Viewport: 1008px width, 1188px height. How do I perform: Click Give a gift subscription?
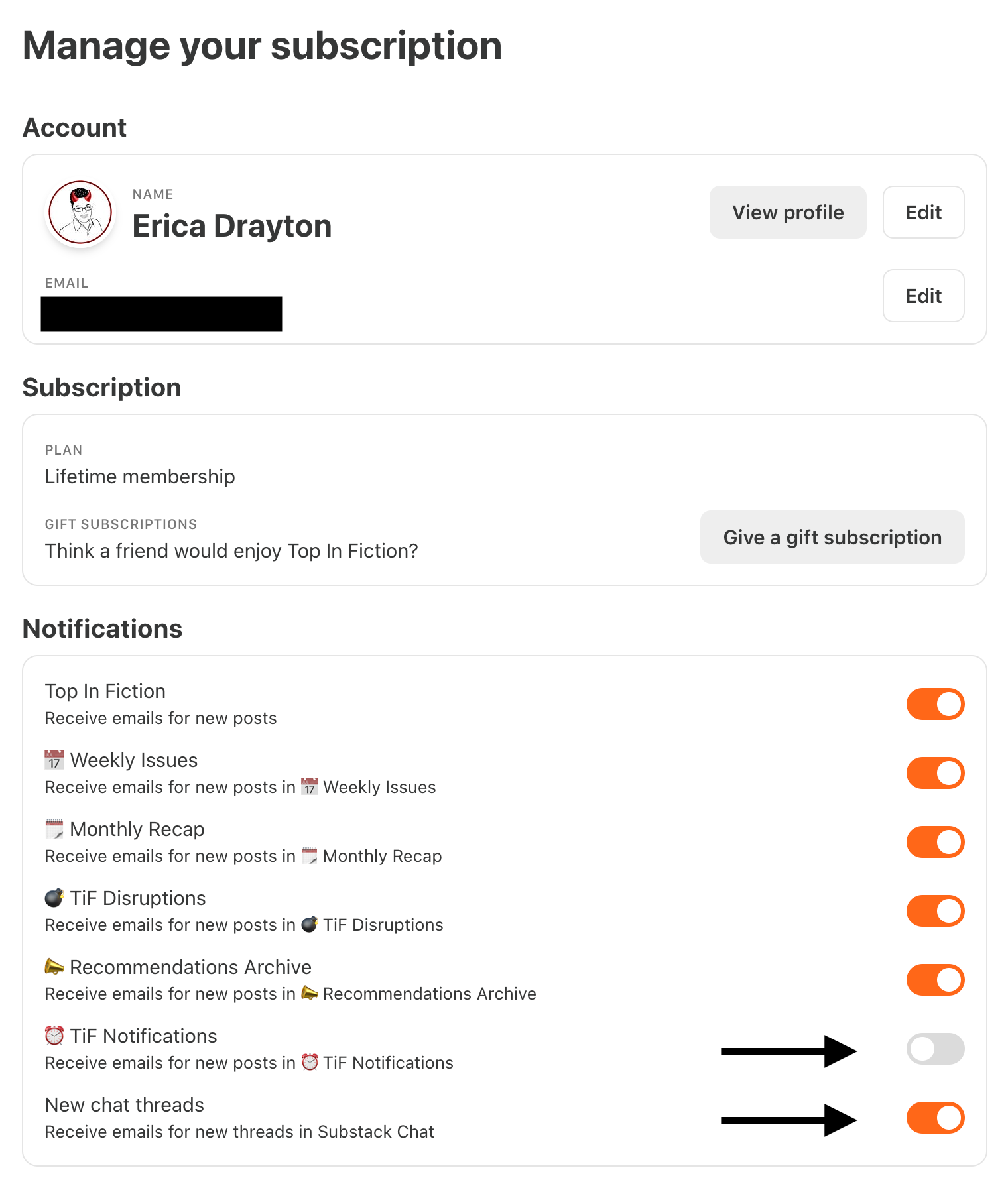(832, 537)
